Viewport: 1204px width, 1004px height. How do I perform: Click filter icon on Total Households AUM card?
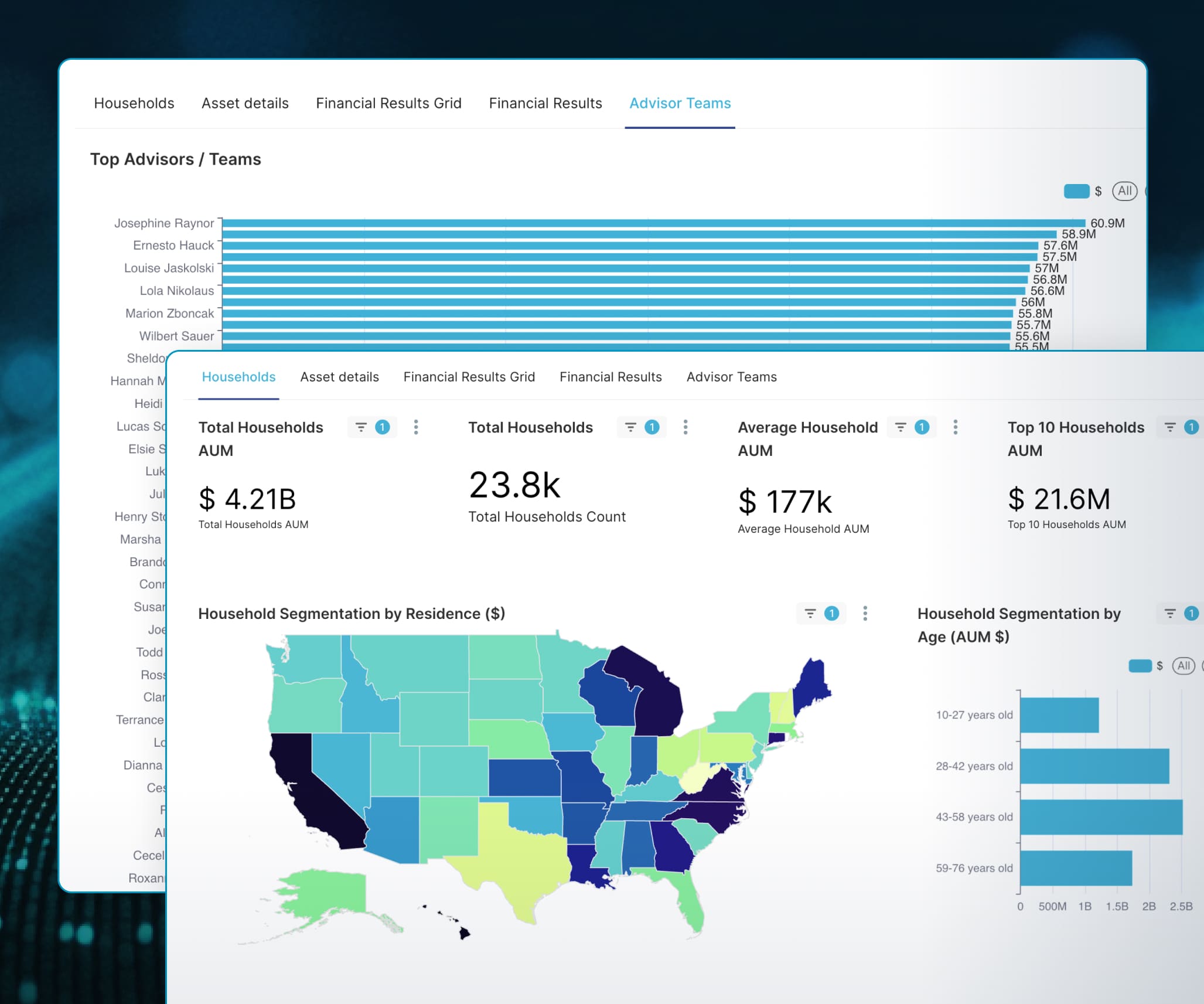click(x=361, y=427)
